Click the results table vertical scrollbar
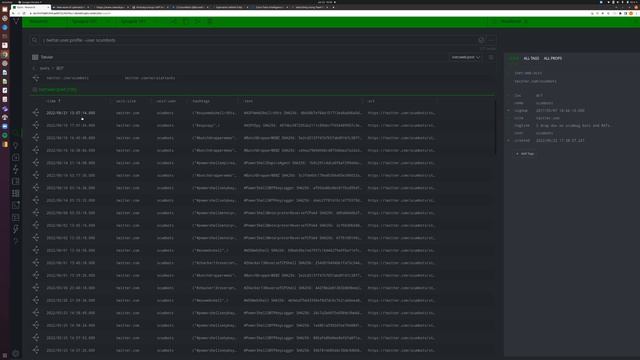The image size is (640, 360). click(496, 127)
